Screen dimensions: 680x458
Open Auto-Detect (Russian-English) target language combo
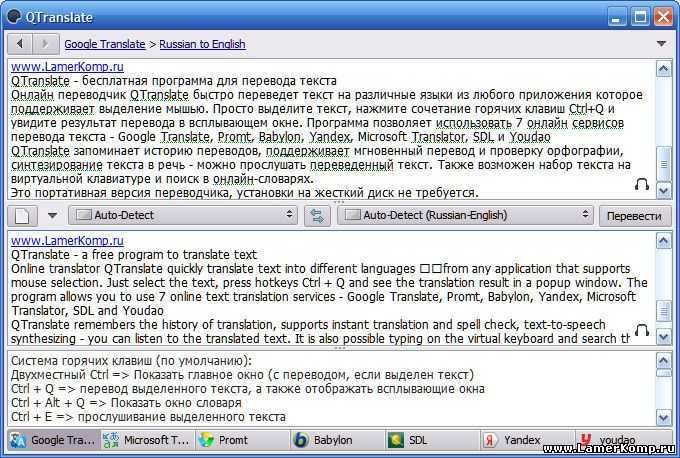[465, 215]
